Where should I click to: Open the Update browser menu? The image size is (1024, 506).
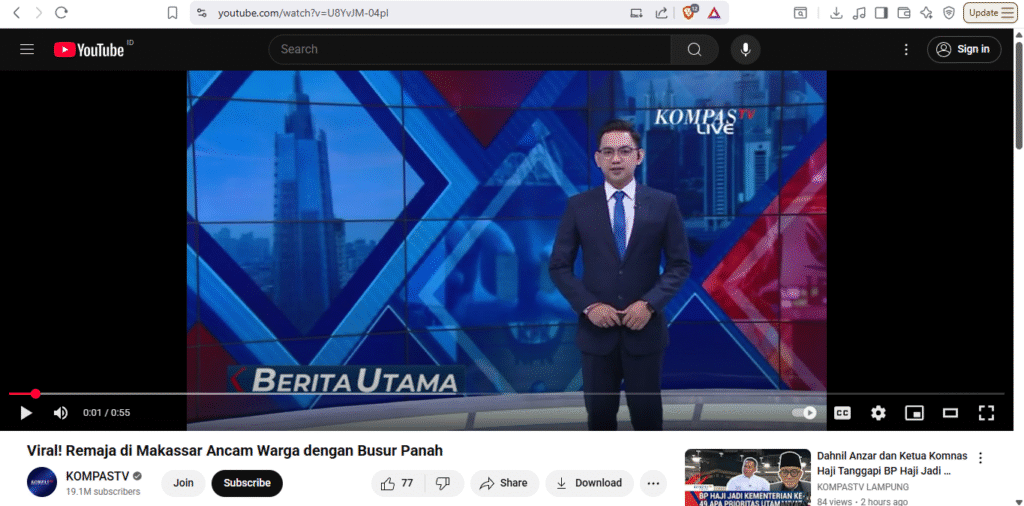pyautogui.click(x=991, y=12)
